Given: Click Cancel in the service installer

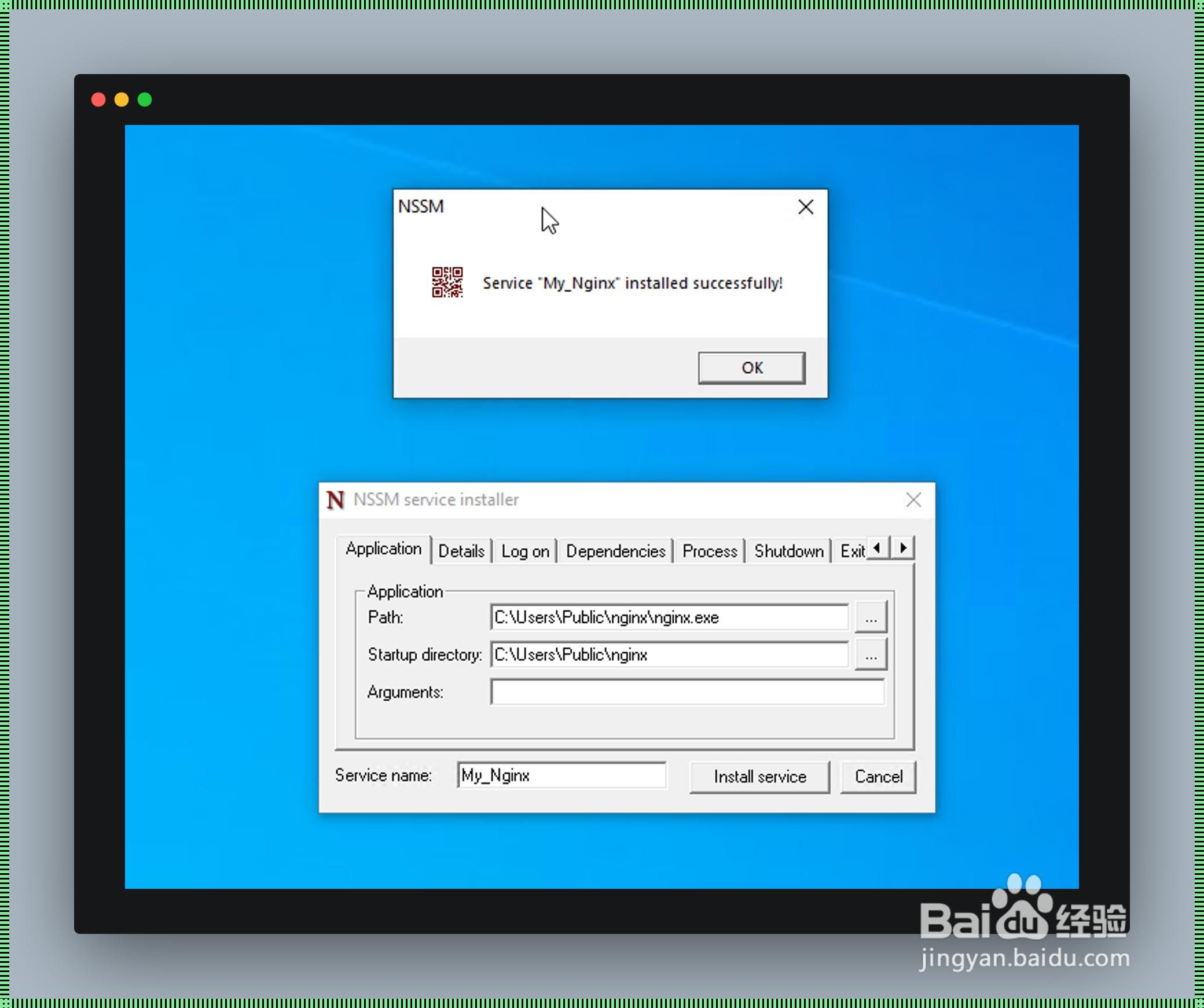Looking at the screenshot, I should tap(878, 777).
